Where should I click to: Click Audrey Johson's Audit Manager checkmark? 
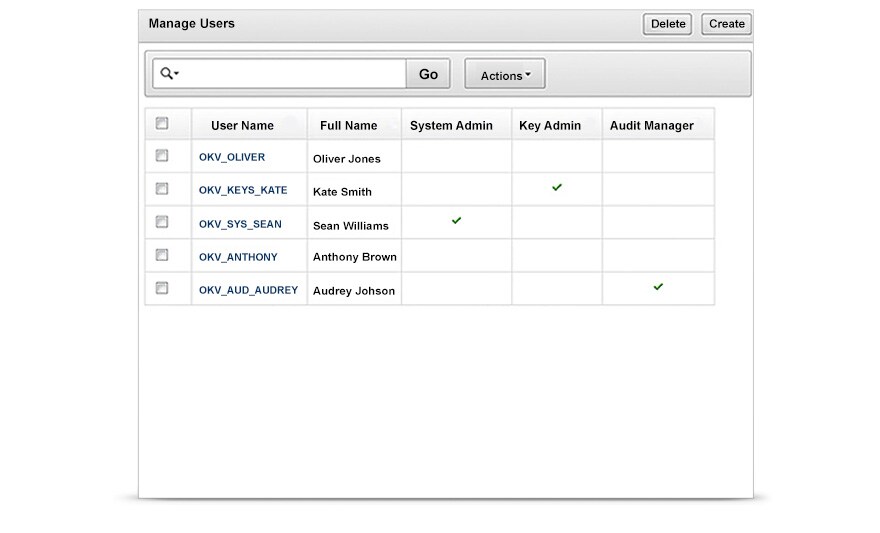658,287
